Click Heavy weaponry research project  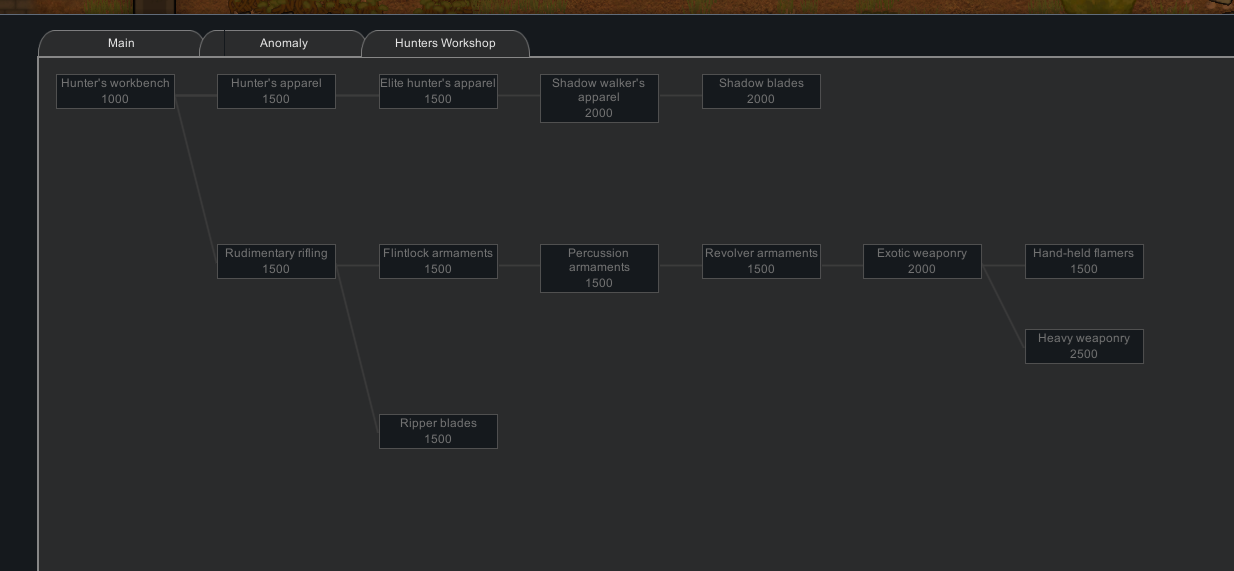click(1084, 346)
